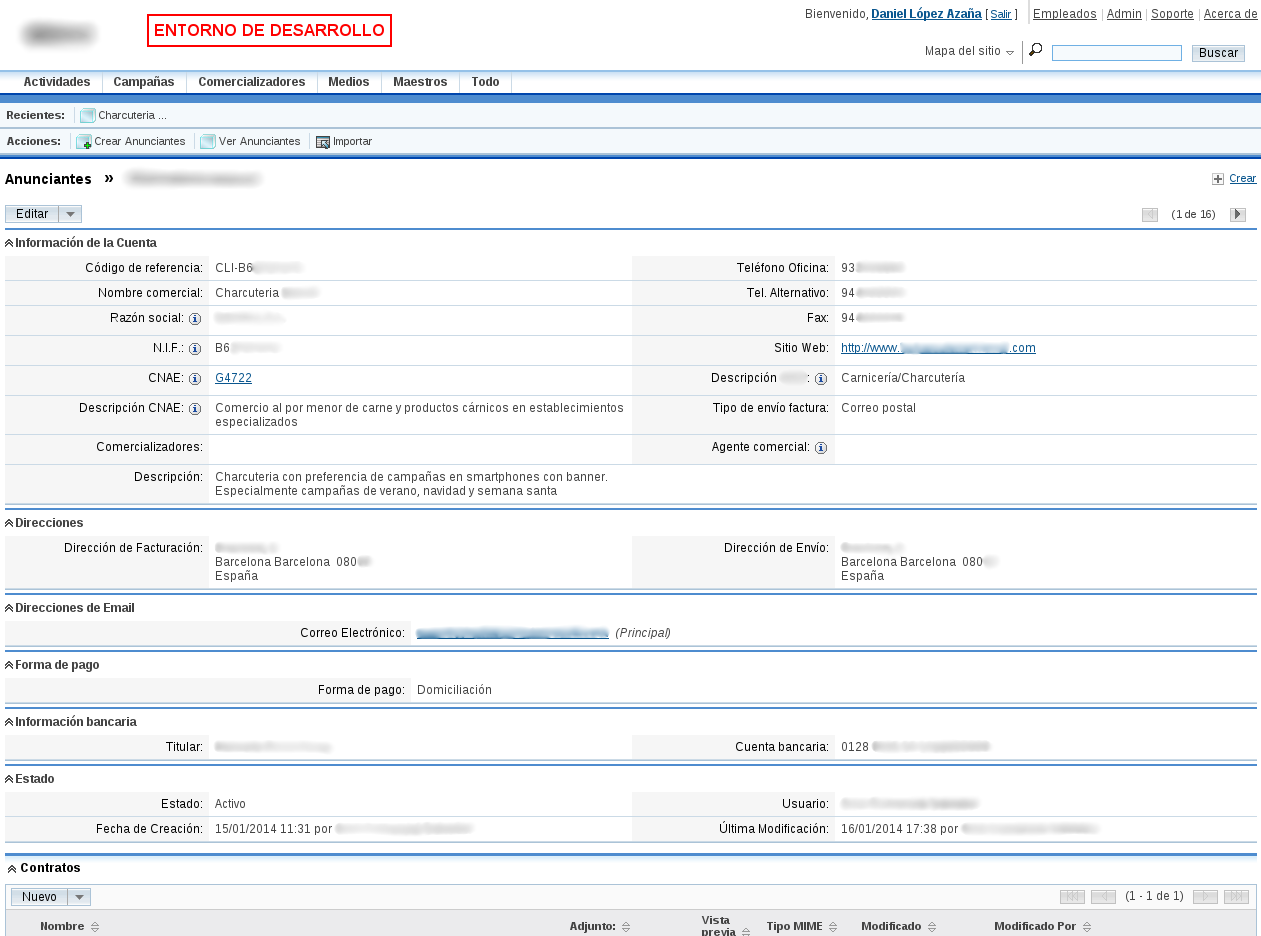Click the Ver Anunciantes action icon
The width and height of the screenshot is (1261, 936).
pyautogui.click(x=207, y=141)
